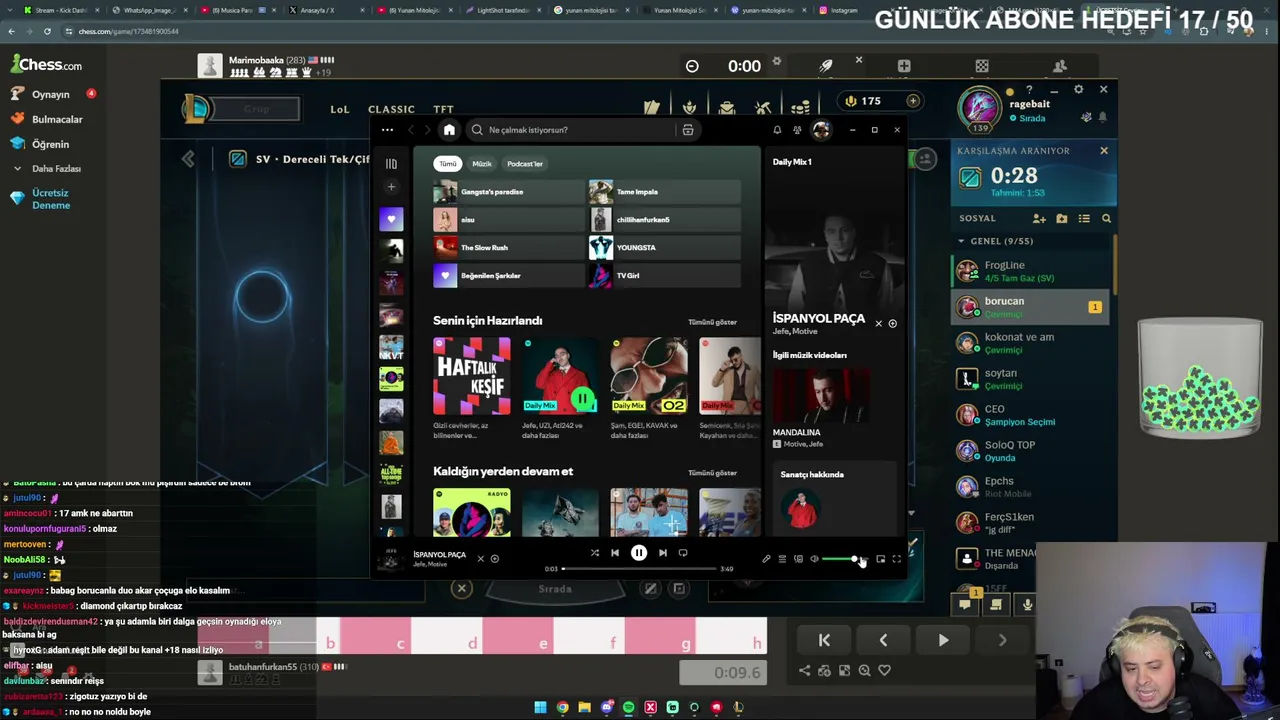The image size is (1280, 720).
Task: Open Oynayın in Chess.com sidebar
Action: click(x=50, y=94)
